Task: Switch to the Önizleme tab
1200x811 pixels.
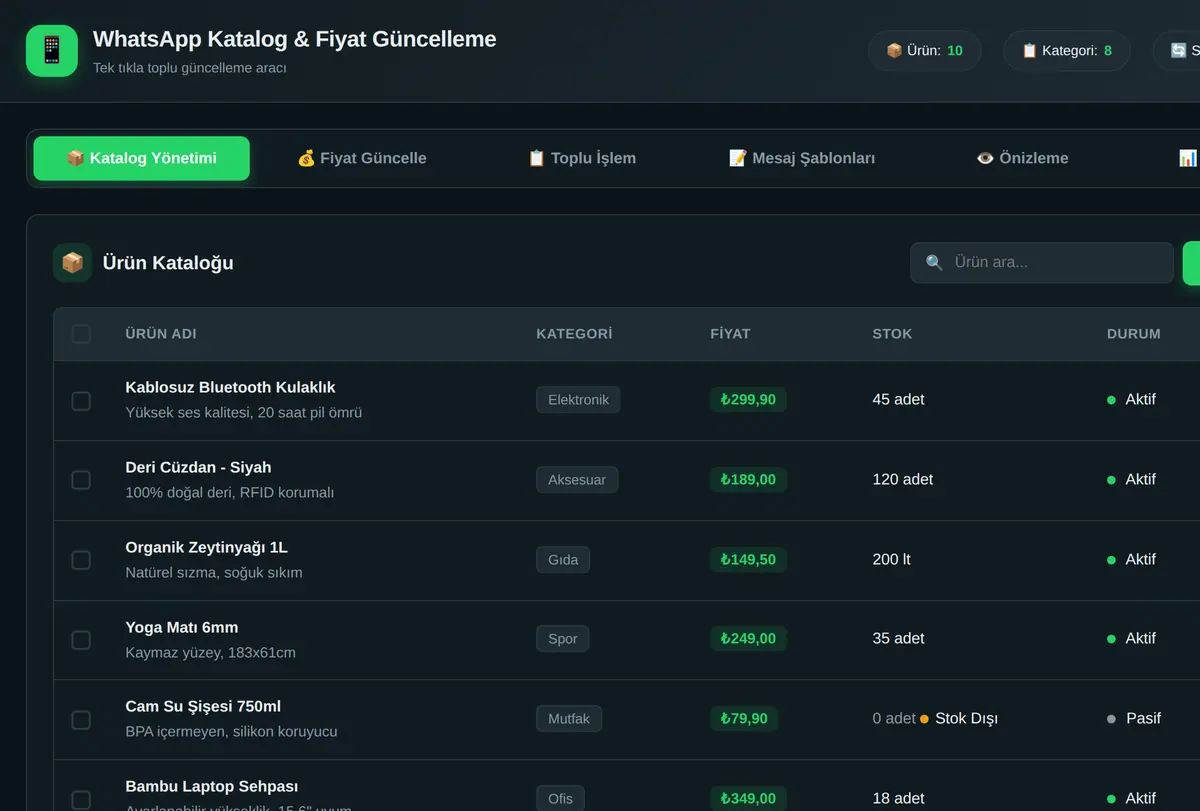Action: 1022,158
